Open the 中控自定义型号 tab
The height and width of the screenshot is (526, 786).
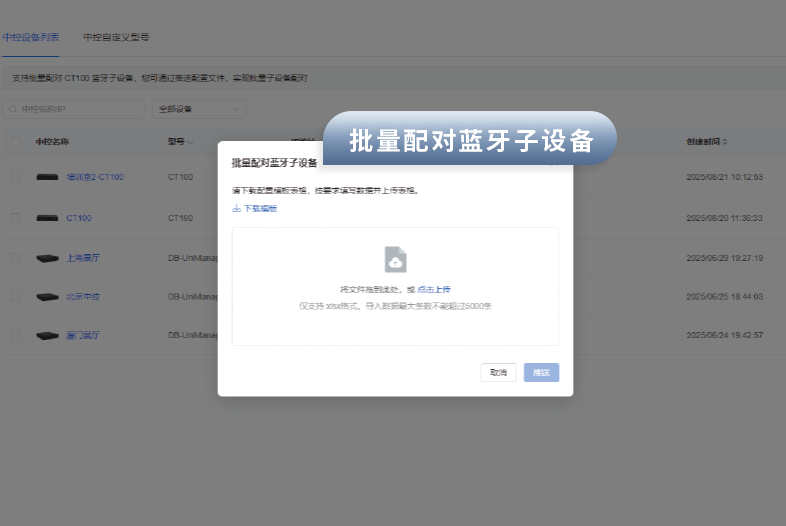pos(116,37)
